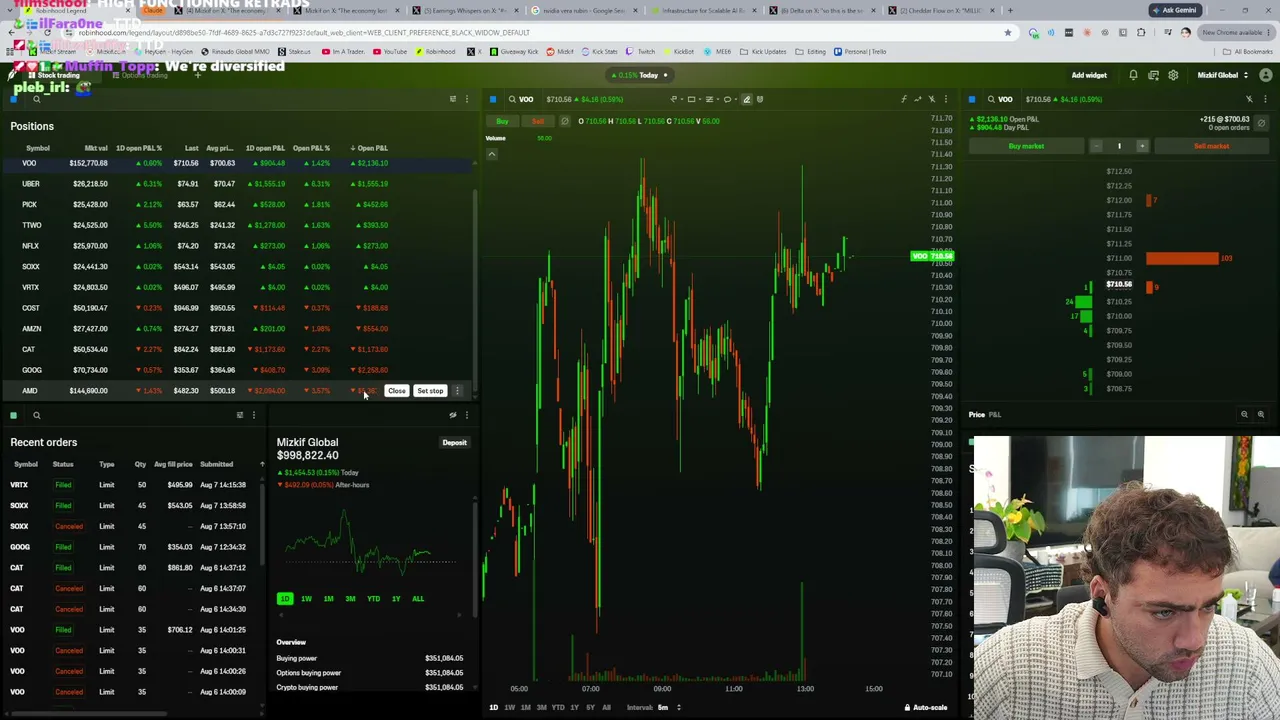The image size is (1280, 720).
Task: Click Set stop on the AMD row
Action: click(430, 391)
